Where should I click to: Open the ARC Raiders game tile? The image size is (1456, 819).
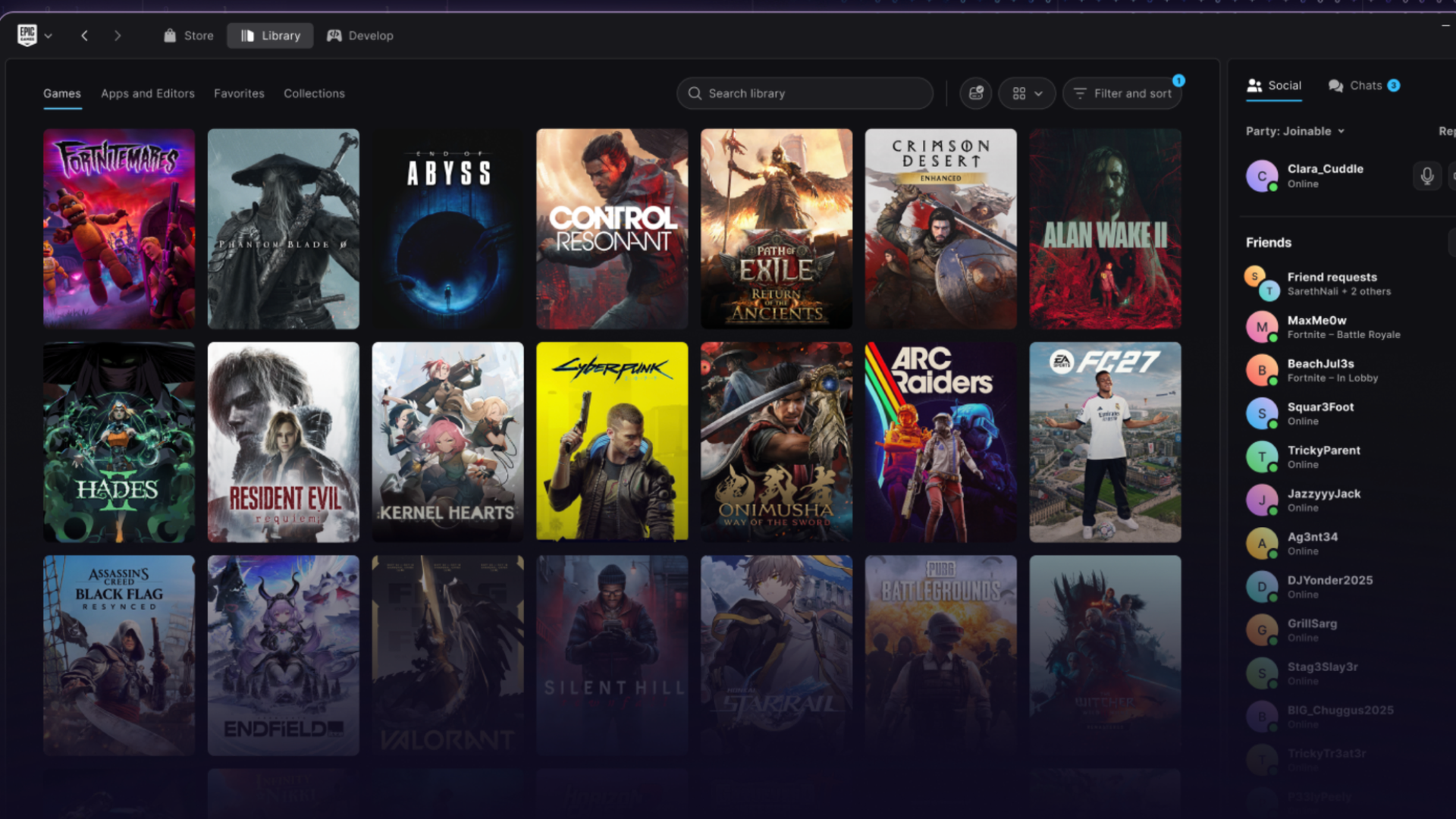click(x=941, y=442)
